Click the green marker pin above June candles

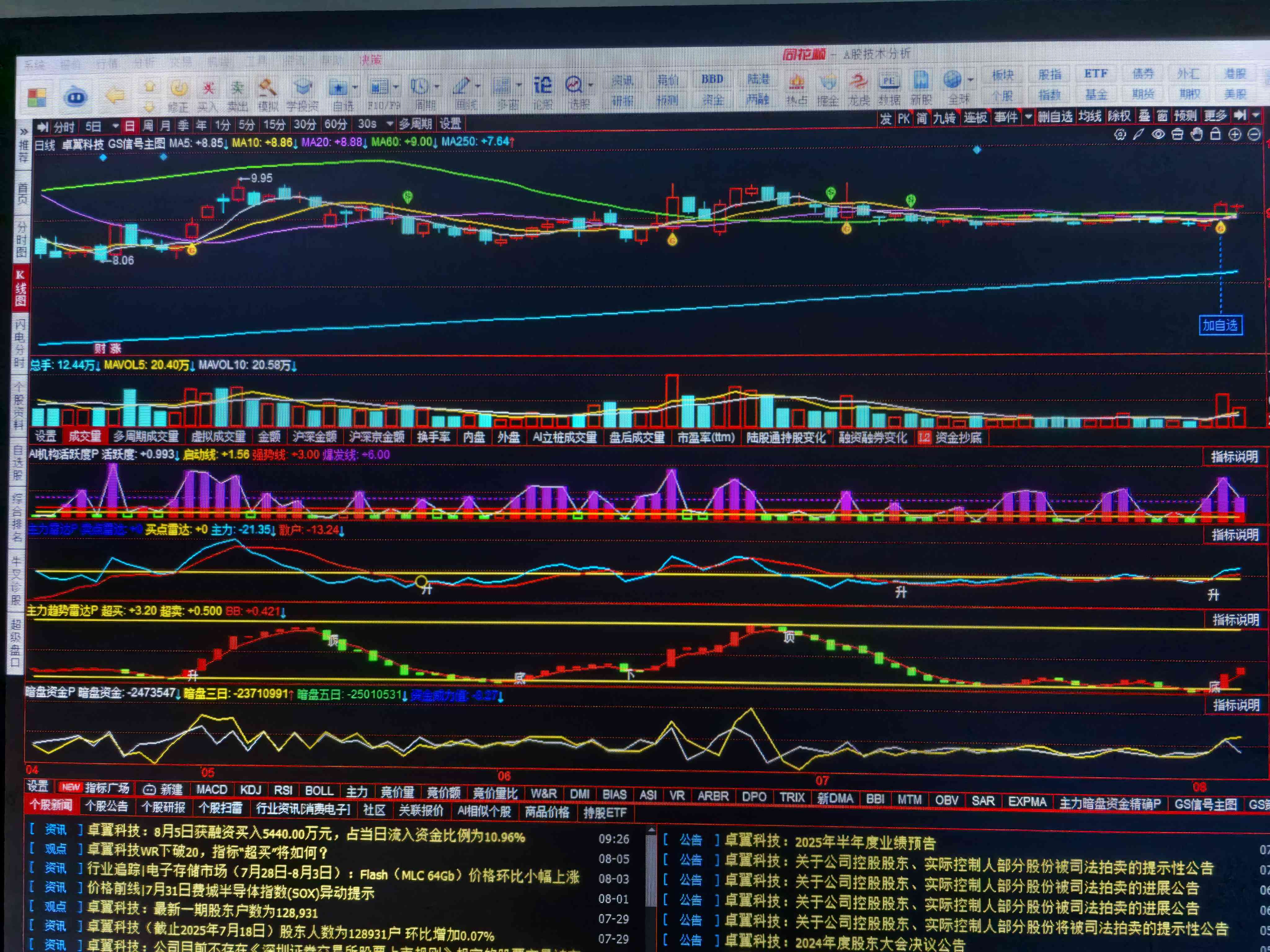pyautogui.click(x=408, y=198)
